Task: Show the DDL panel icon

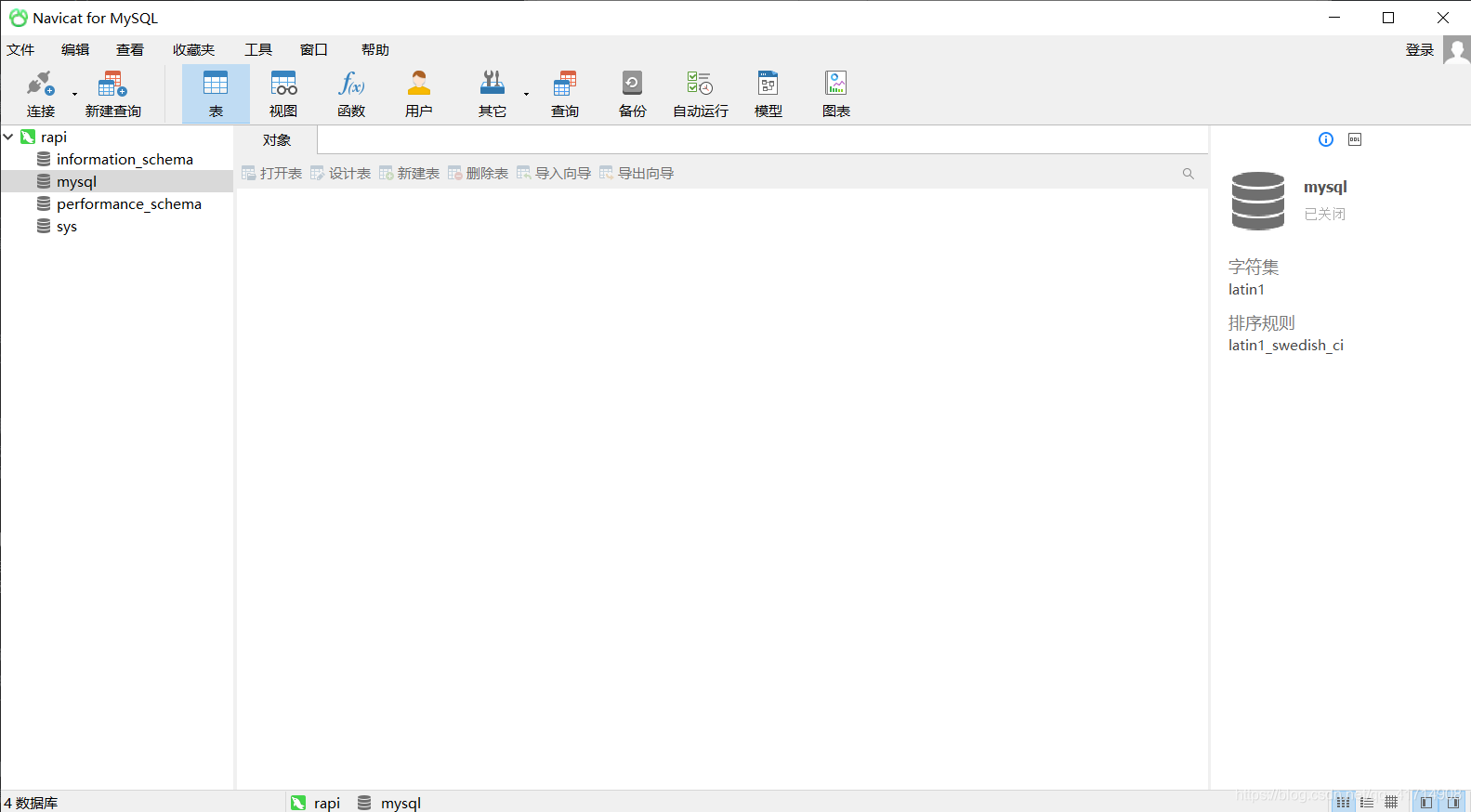Action: [x=1355, y=139]
